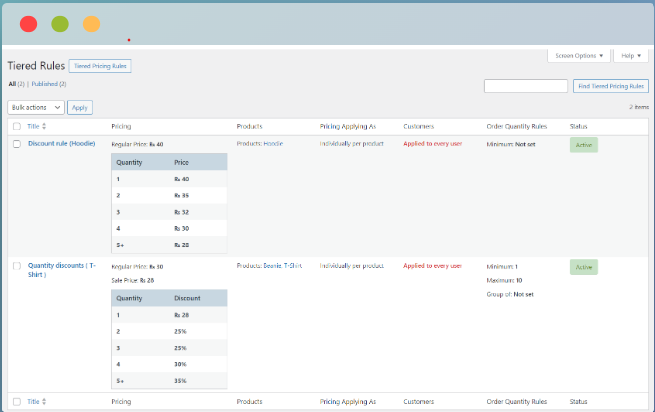The image size is (655, 412).
Task: Click 'Group of: Not set' text
Action: point(510,294)
